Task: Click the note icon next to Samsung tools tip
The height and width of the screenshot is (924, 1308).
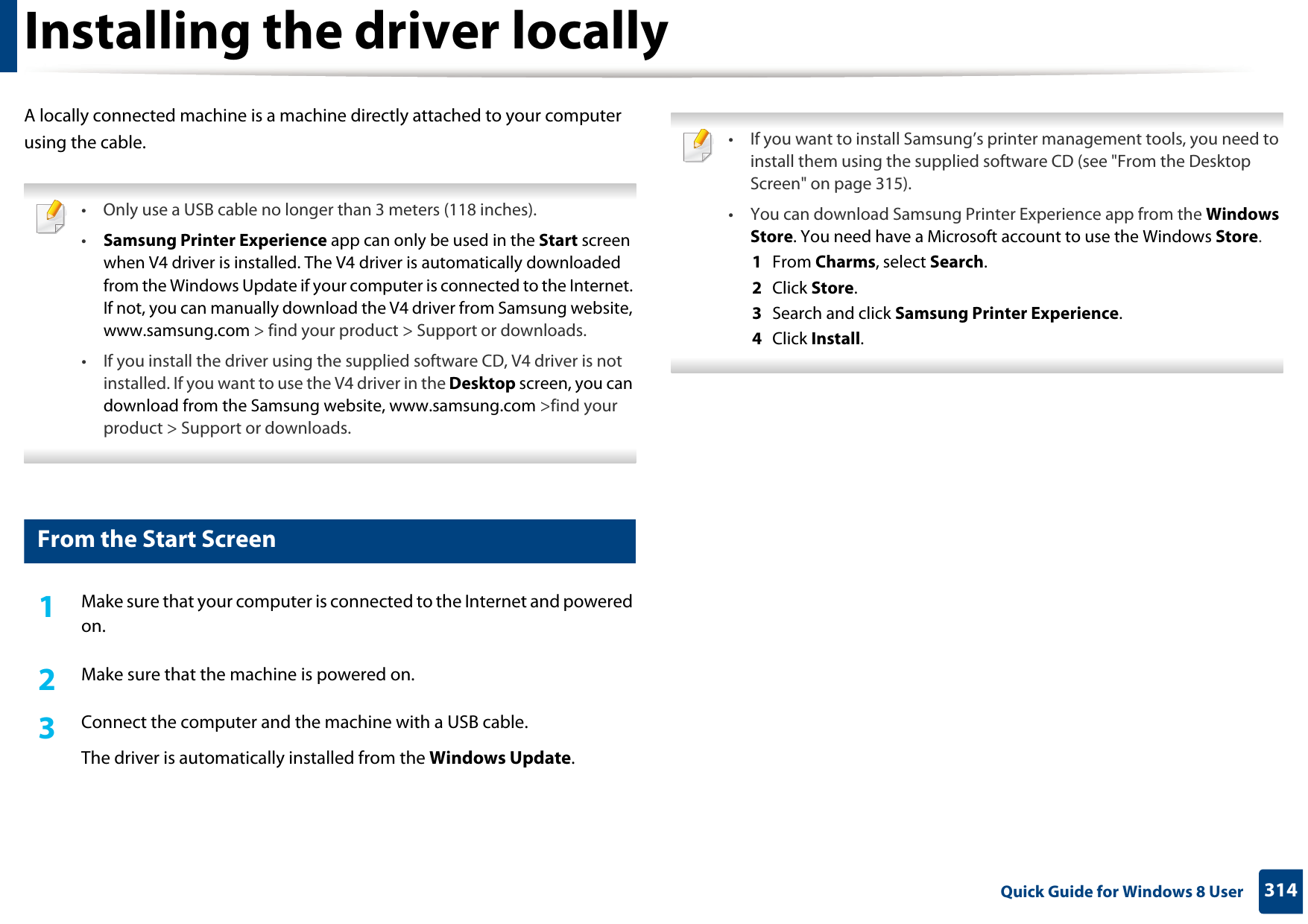Action: tap(699, 148)
